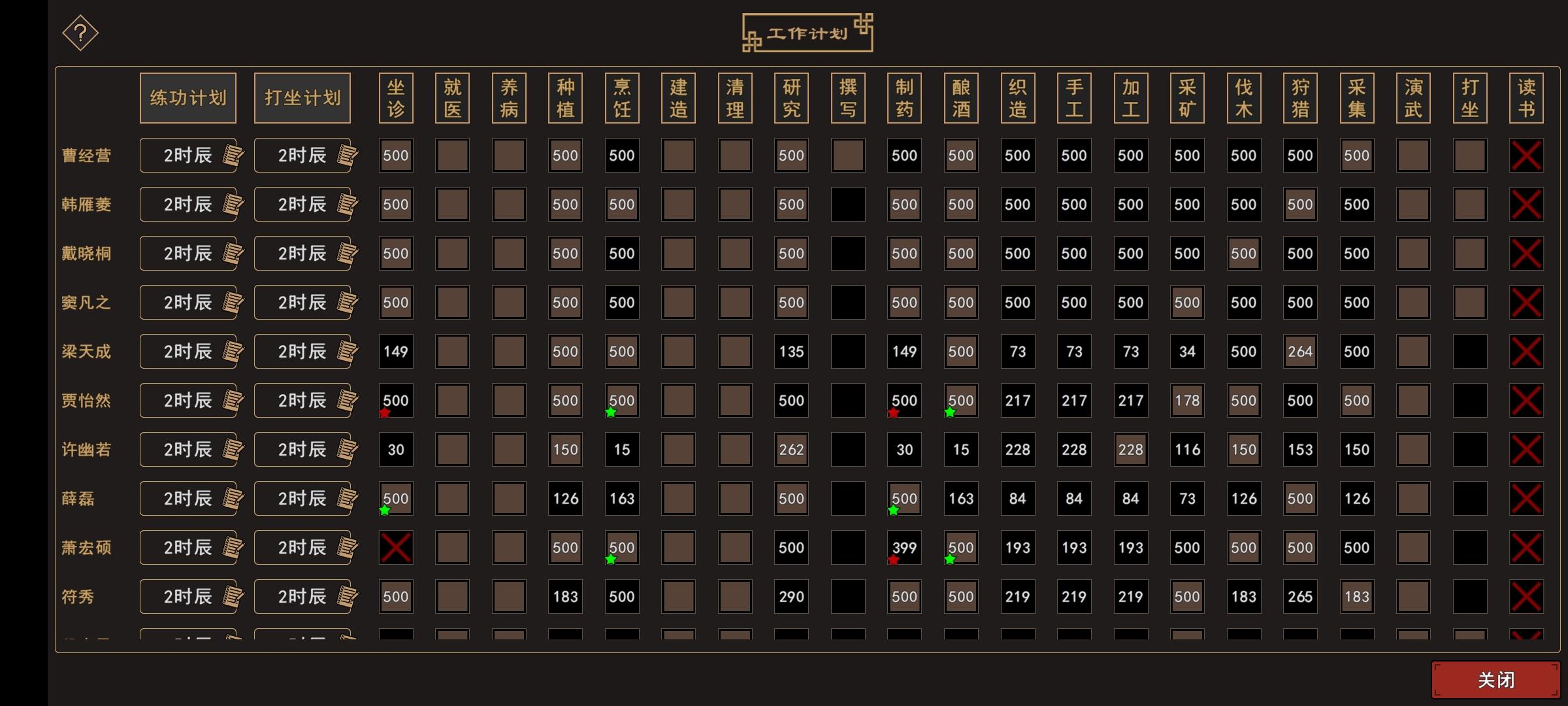This screenshot has width=1568, height=706.
Task: Click 符秀's 狩猎 value 265
Action: coord(1300,597)
